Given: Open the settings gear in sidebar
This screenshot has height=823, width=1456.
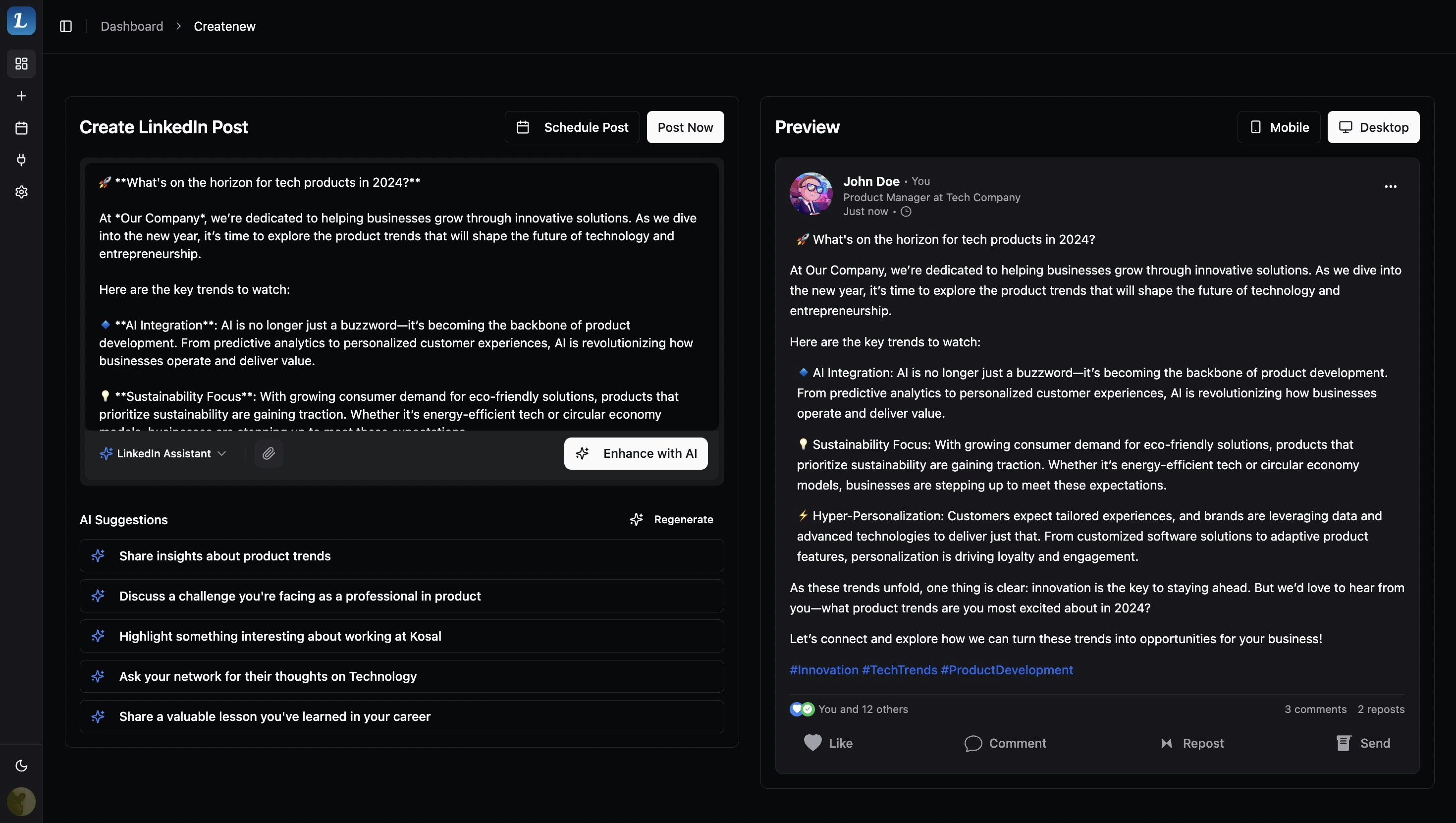Looking at the screenshot, I should pos(21,192).
